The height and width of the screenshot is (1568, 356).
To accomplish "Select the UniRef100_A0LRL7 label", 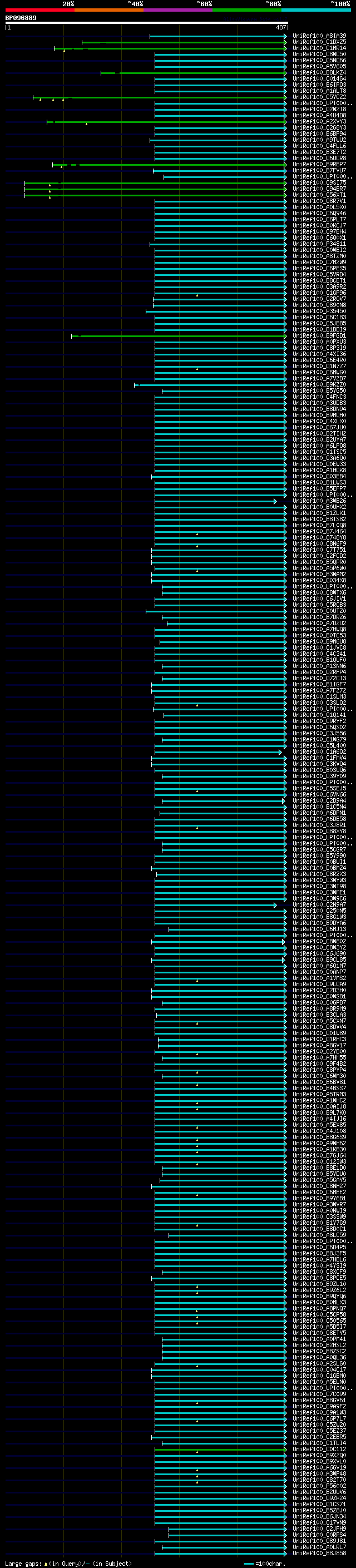I will pos(319,1547).
